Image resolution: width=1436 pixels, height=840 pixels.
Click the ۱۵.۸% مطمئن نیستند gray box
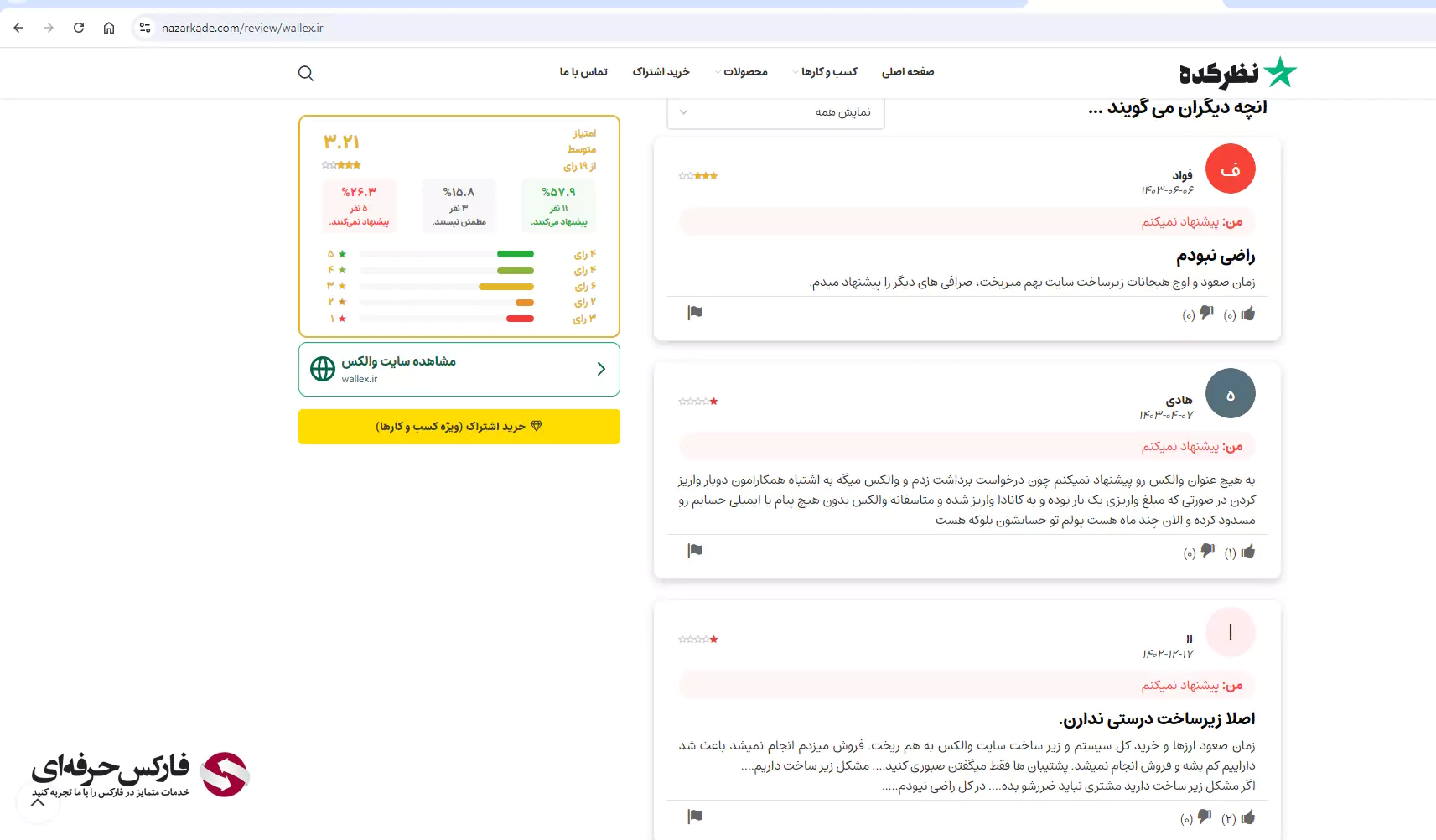pyautogui.click(x=459, y=205)
